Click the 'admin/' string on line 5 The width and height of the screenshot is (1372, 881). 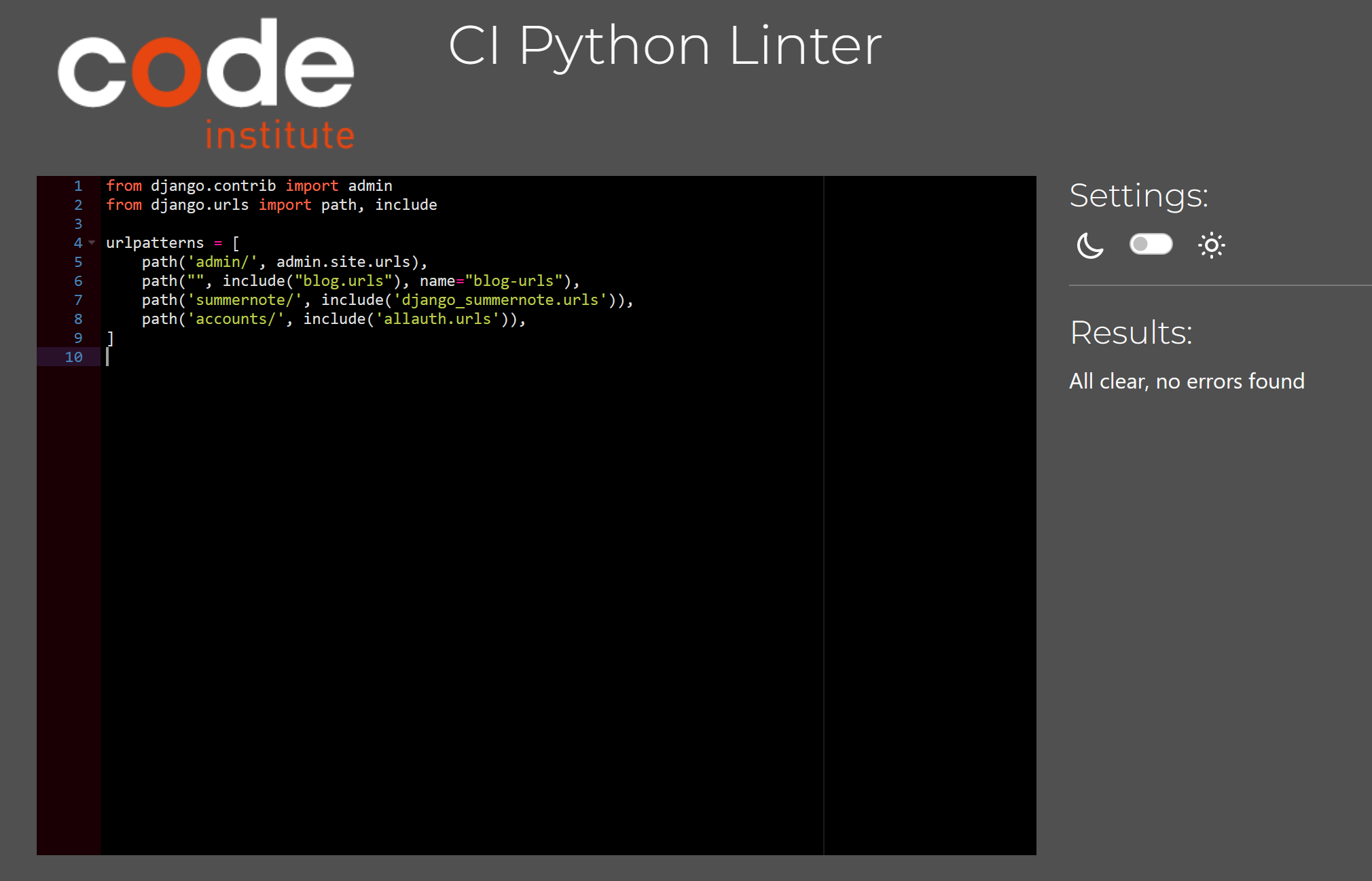[x=222, y=262]
